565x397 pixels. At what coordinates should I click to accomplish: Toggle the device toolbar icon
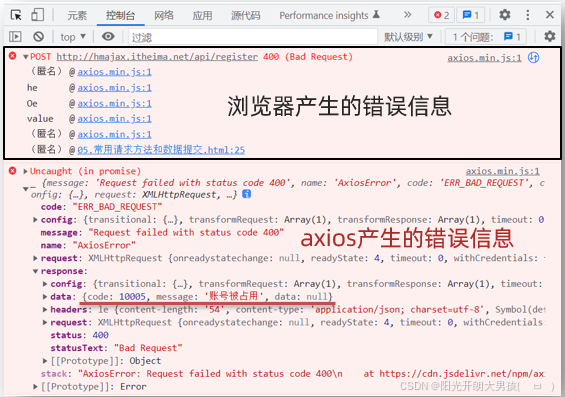tap(37, 15)
